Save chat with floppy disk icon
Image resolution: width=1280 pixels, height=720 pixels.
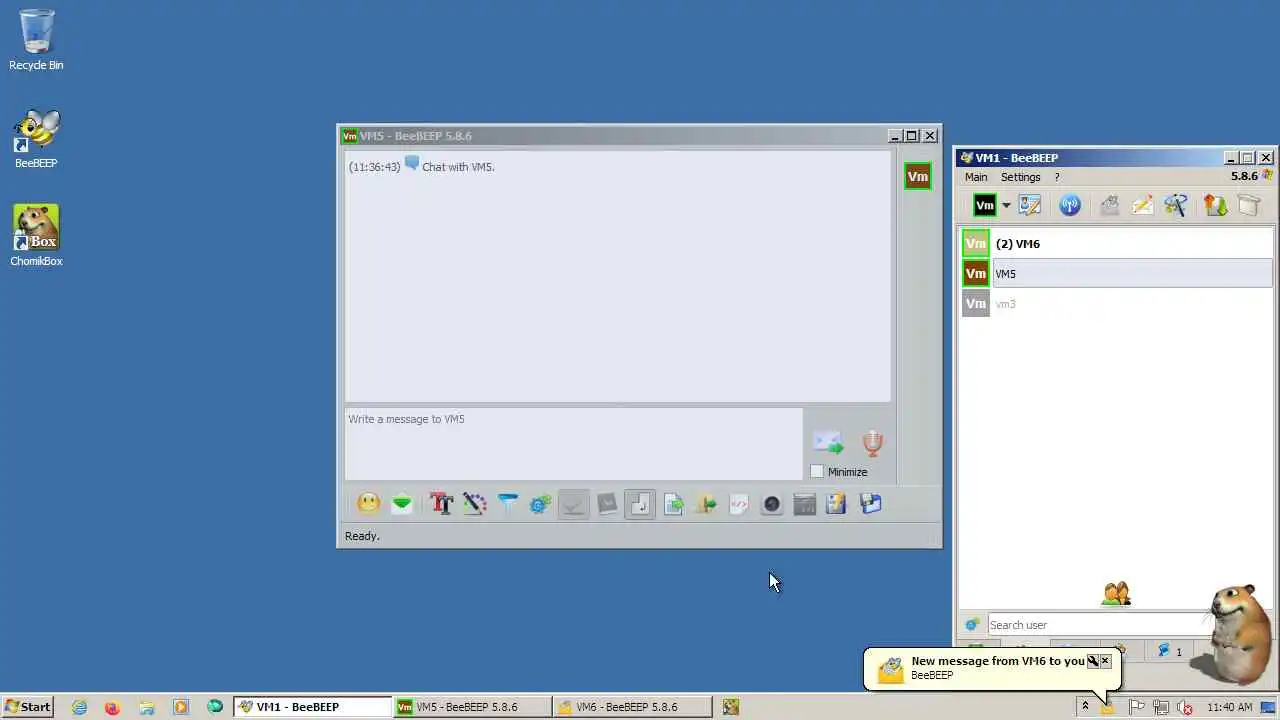(871, 504)
